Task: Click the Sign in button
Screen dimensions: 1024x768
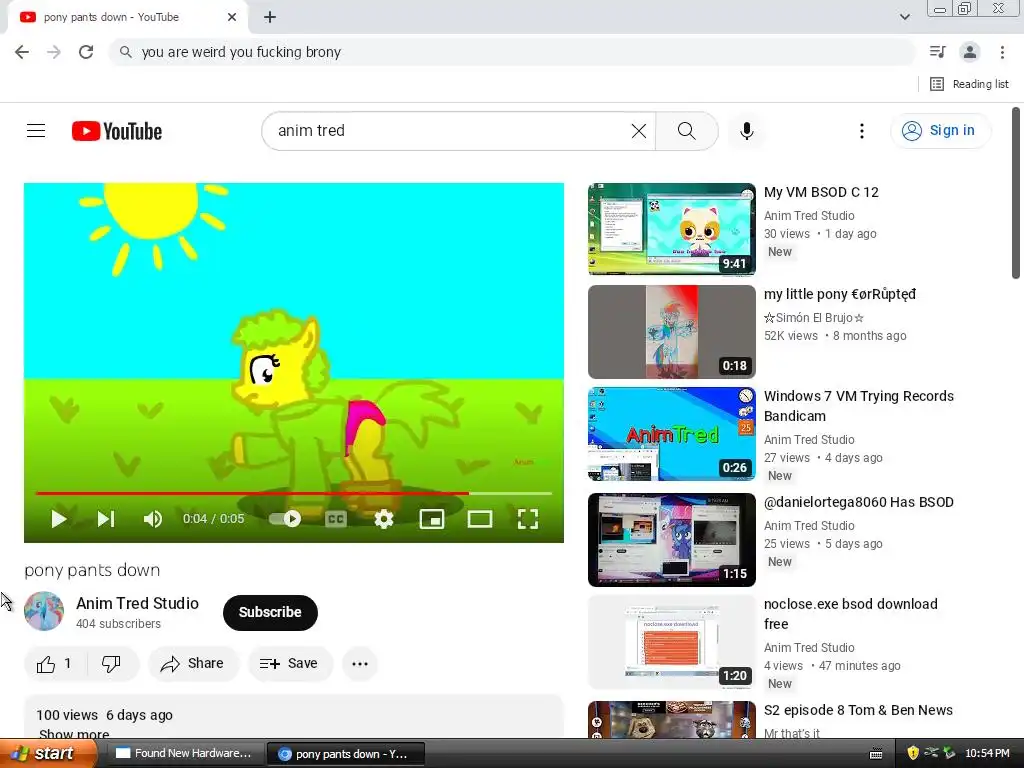Action: tap(940, 131)
